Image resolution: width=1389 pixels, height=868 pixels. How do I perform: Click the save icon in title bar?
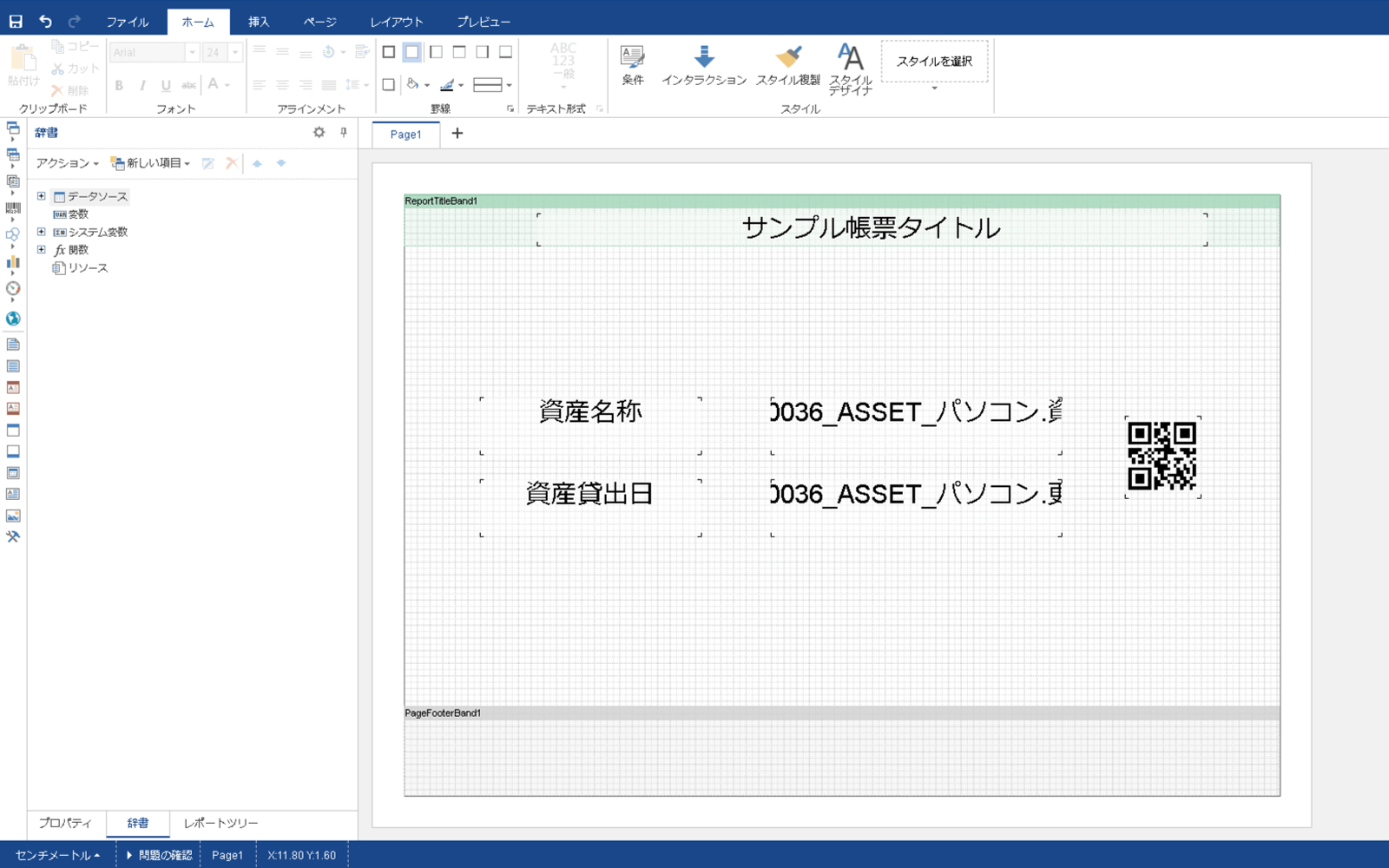point(16,21)
